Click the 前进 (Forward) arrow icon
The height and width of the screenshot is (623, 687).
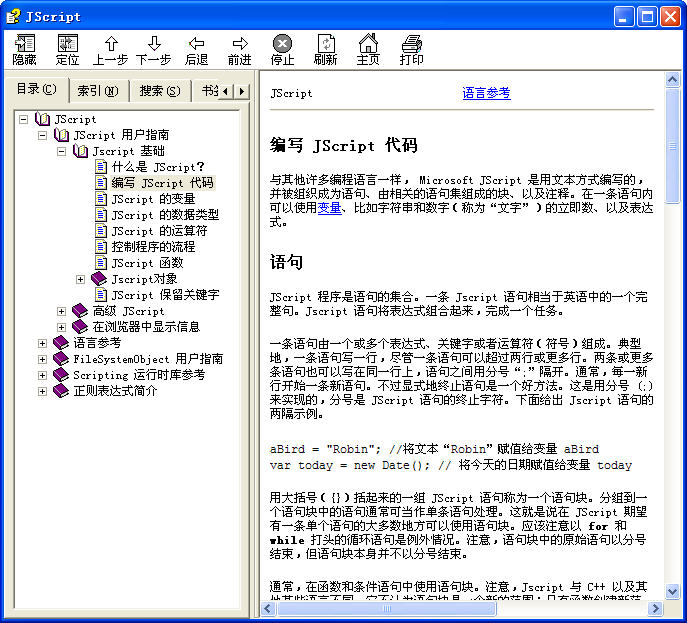point(240,44)
